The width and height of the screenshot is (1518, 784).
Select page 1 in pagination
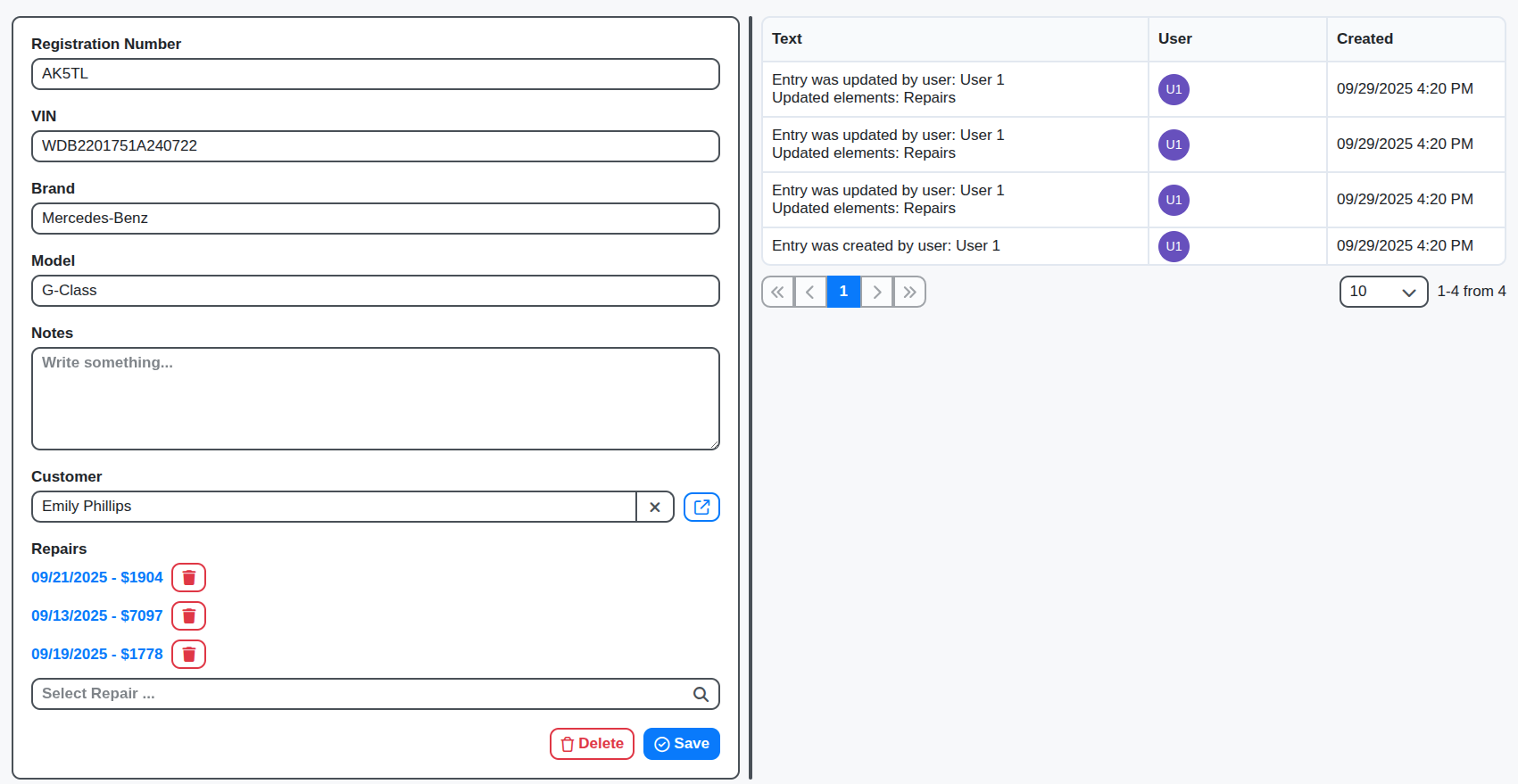pyautogui.click(x=843, y=292)
